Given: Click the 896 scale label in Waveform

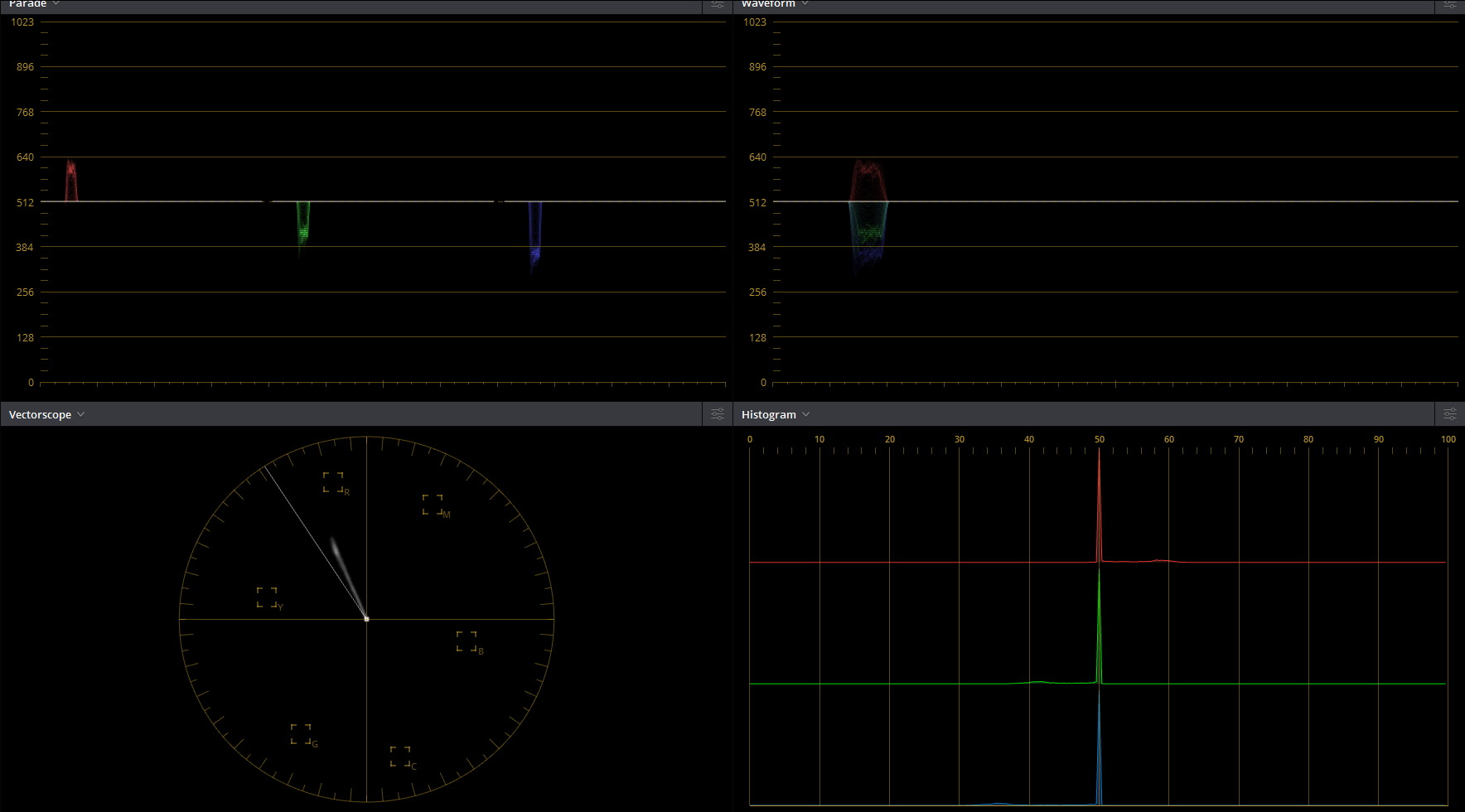Looking at the screenshot, I should pyautogui.click(x=758, y=67).
